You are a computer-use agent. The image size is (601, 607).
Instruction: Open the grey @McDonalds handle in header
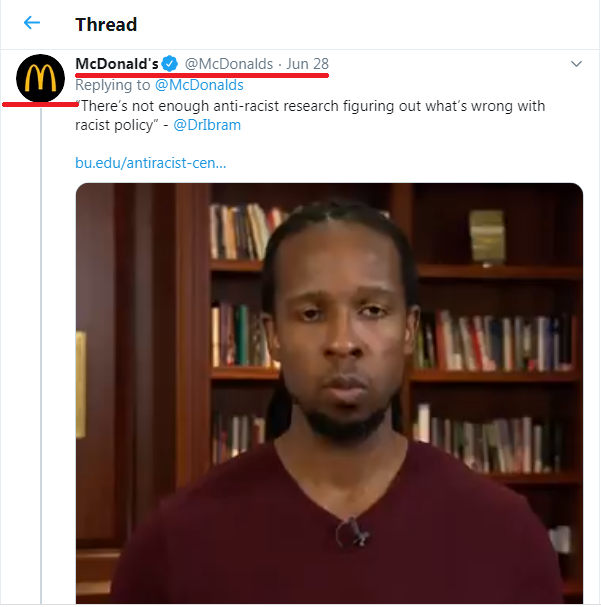click(x=229, y=63)
